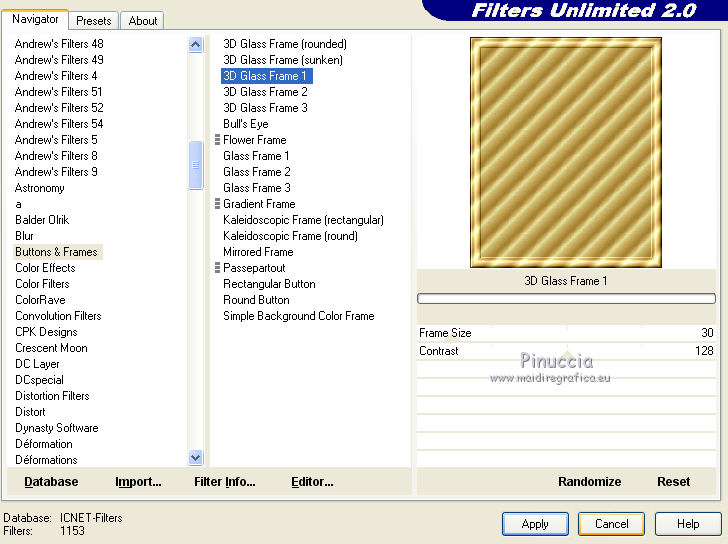Apply the 3D Glass Frame filter

535,524
